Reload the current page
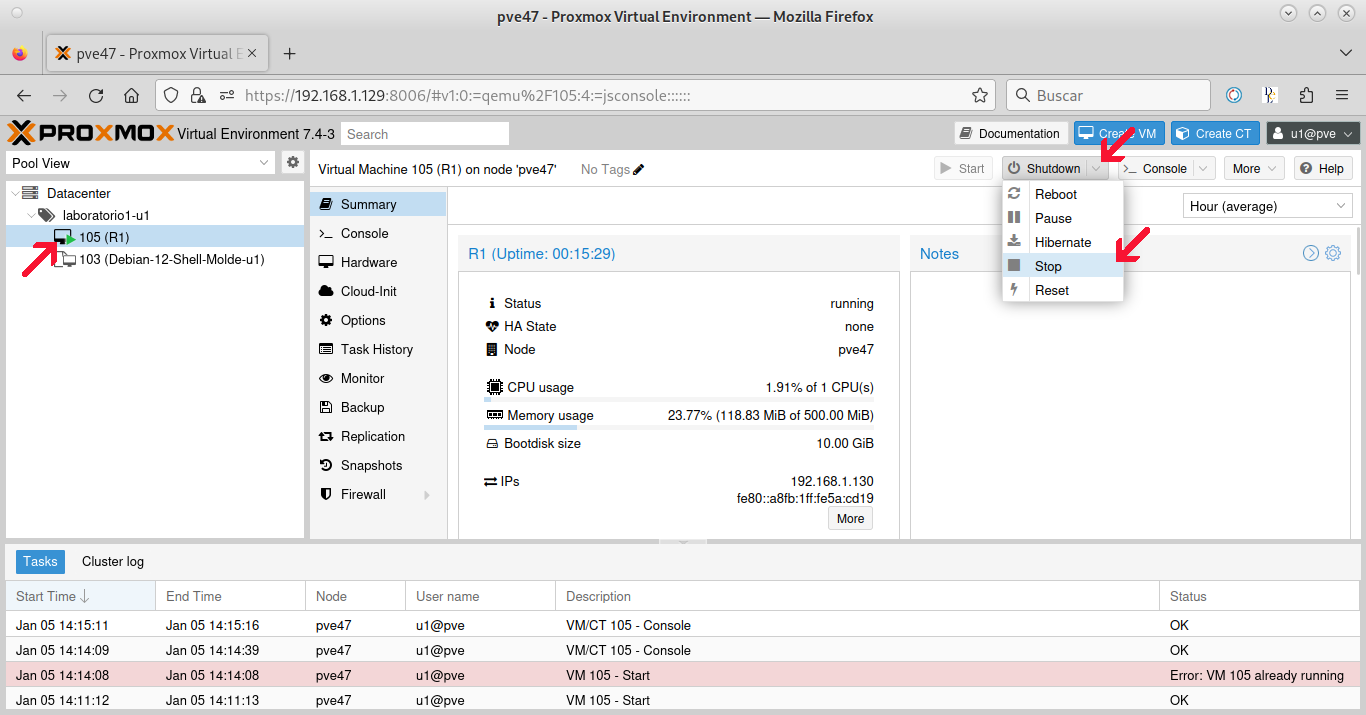The image size is (1366, 715). point(96,96)
